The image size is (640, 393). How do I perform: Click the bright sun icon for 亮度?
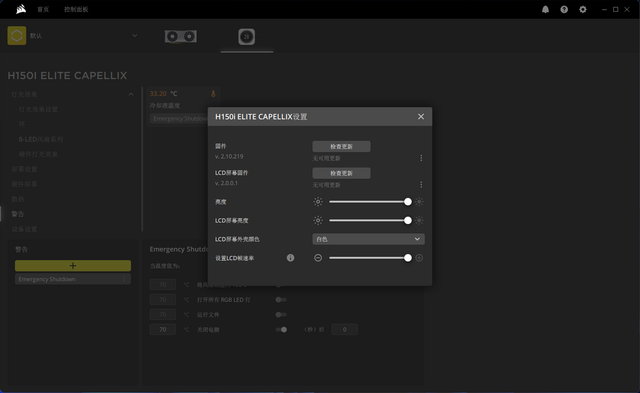click(419, 202)
